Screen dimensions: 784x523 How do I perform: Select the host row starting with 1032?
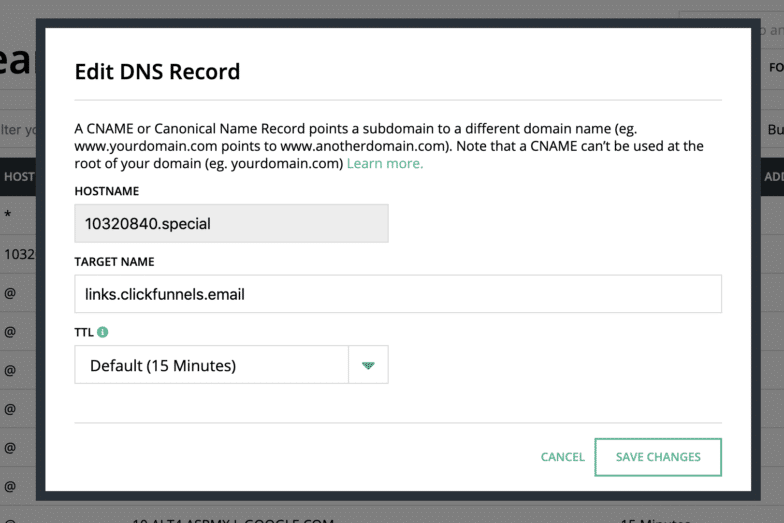coord(18,254)
